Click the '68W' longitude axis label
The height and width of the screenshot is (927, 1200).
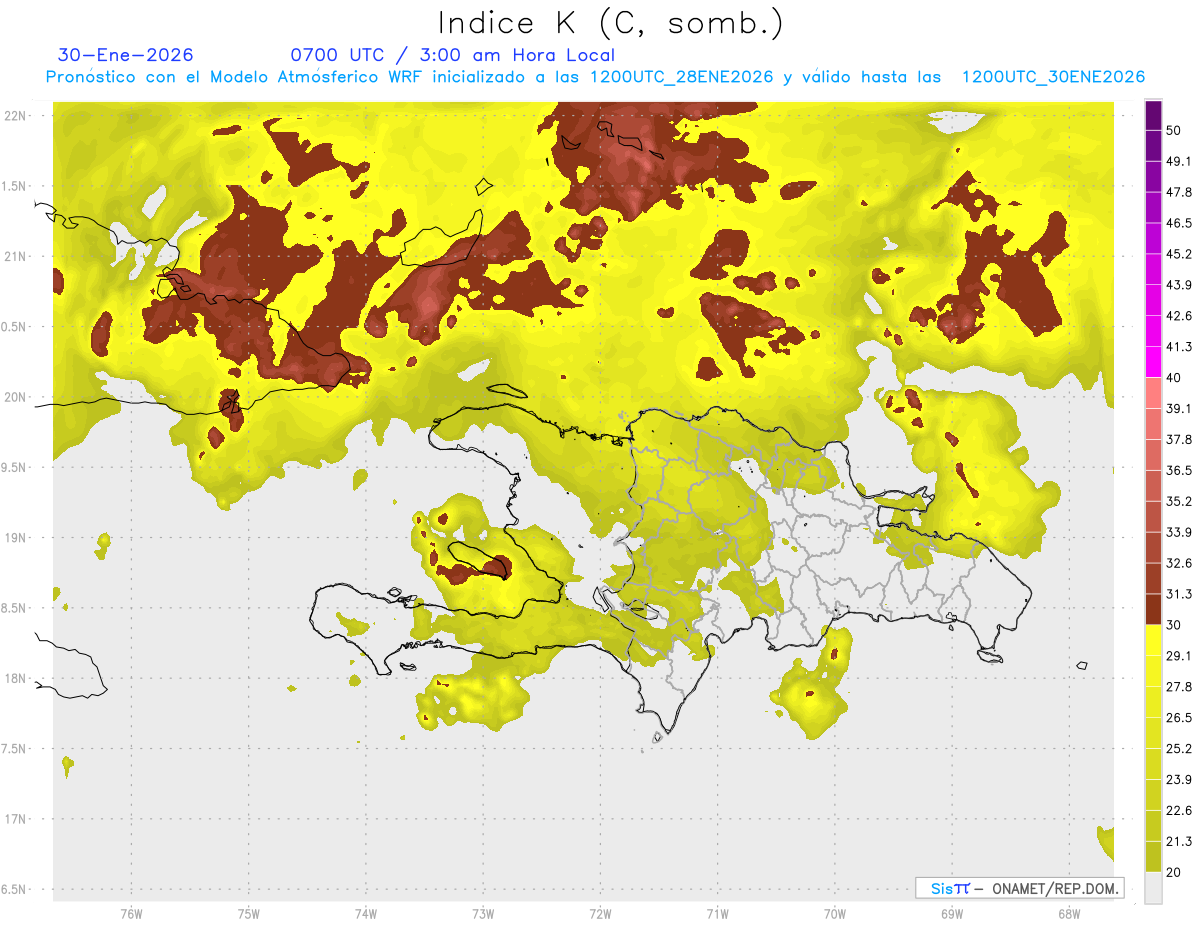1069,913
